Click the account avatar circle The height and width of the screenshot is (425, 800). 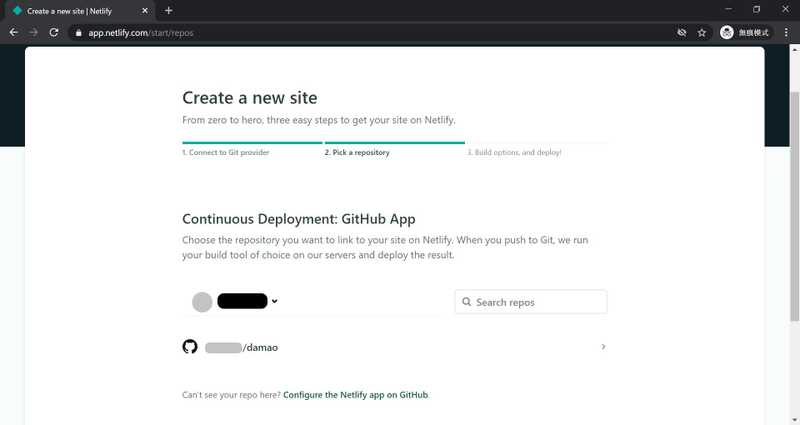pos(202,302)
